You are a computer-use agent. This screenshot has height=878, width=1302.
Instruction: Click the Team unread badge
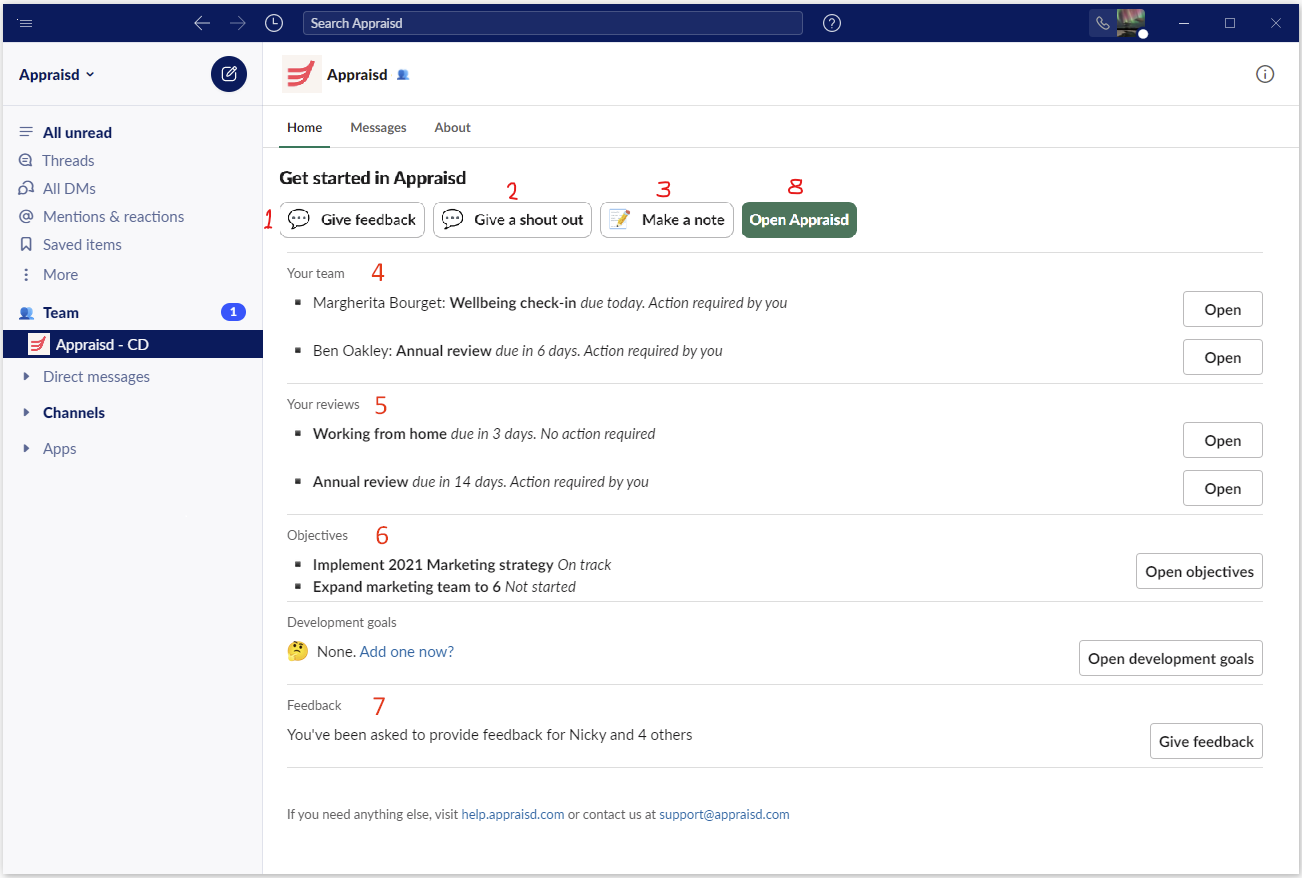pos(233,313)
